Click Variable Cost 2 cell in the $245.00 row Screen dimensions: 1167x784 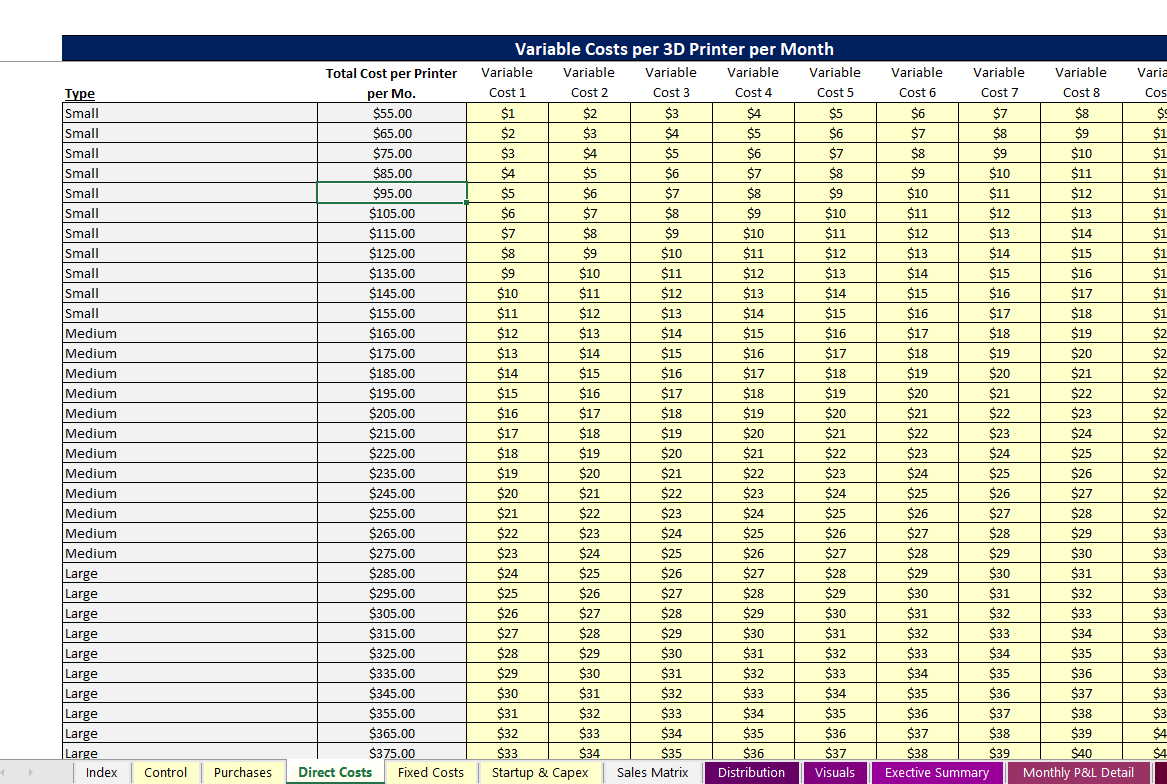pos(589,494)
